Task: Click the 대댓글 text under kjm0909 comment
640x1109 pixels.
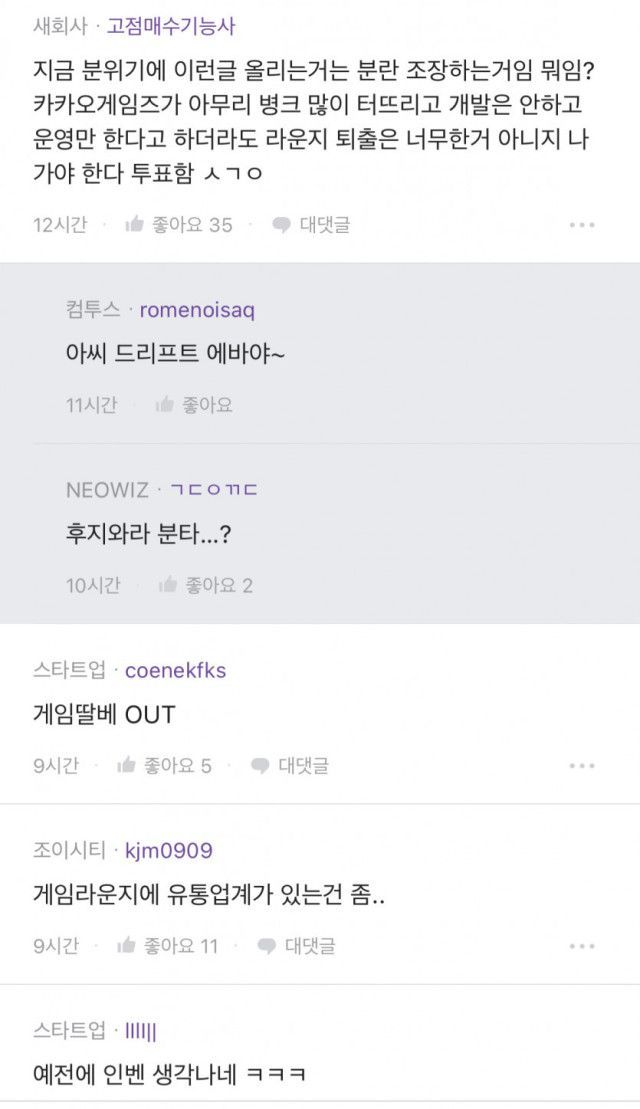Action: [x=310, y=945]
